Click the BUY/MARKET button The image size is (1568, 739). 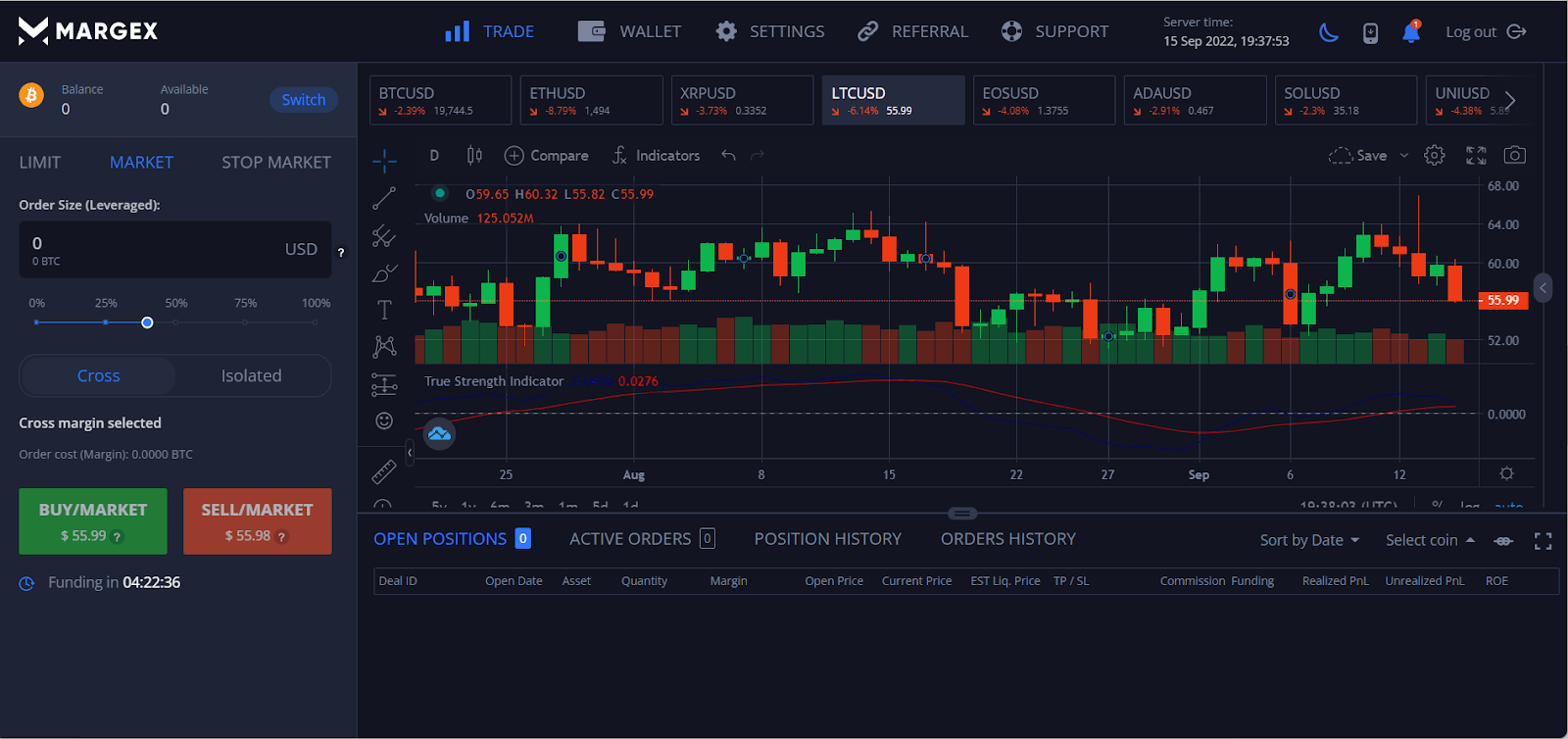[x=93, y=521]
